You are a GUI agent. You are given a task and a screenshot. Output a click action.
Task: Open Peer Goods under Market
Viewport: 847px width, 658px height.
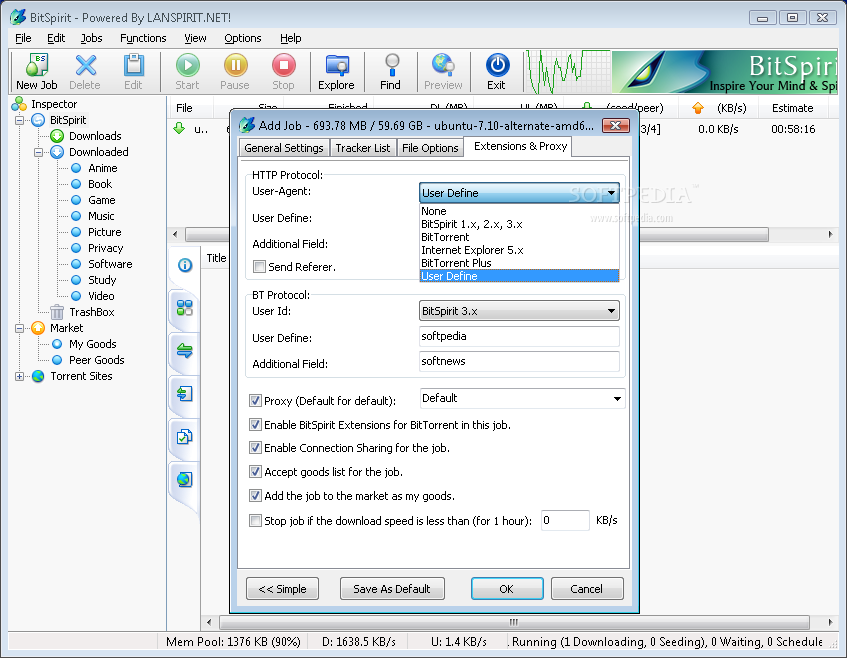click(97, 360)
